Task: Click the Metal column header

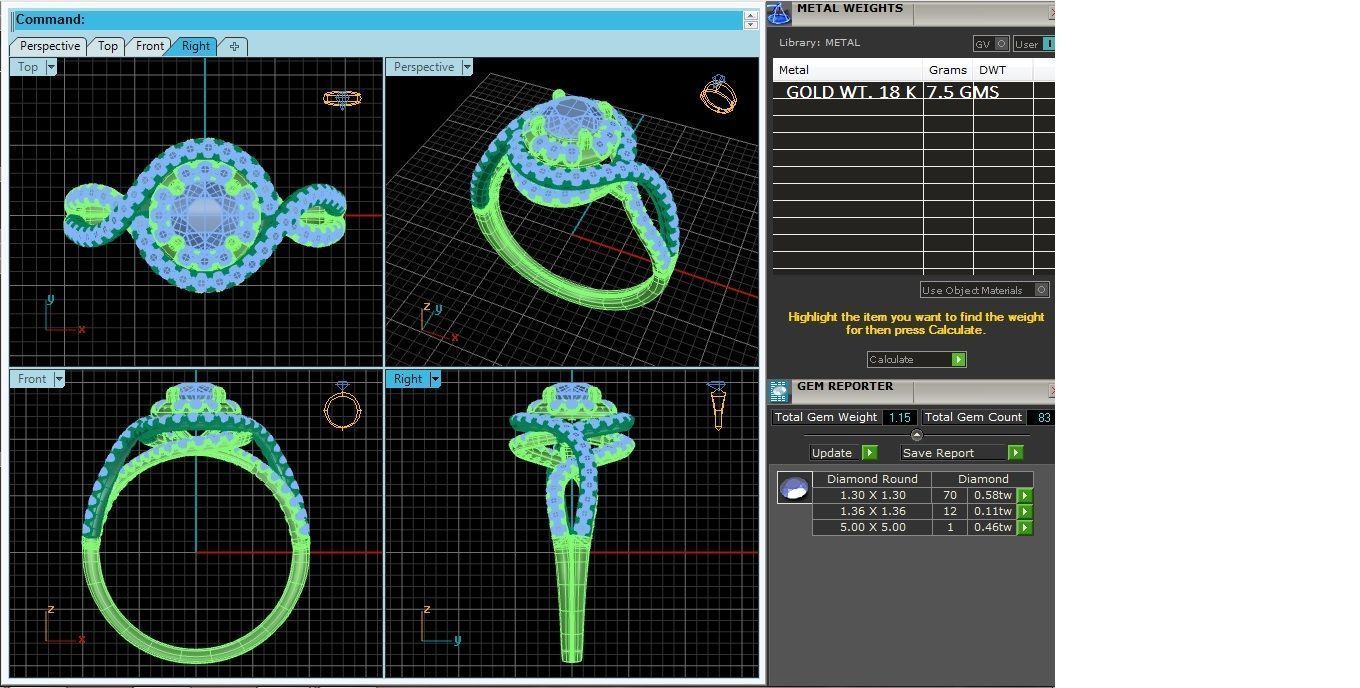Action: [x=847, y=70]
